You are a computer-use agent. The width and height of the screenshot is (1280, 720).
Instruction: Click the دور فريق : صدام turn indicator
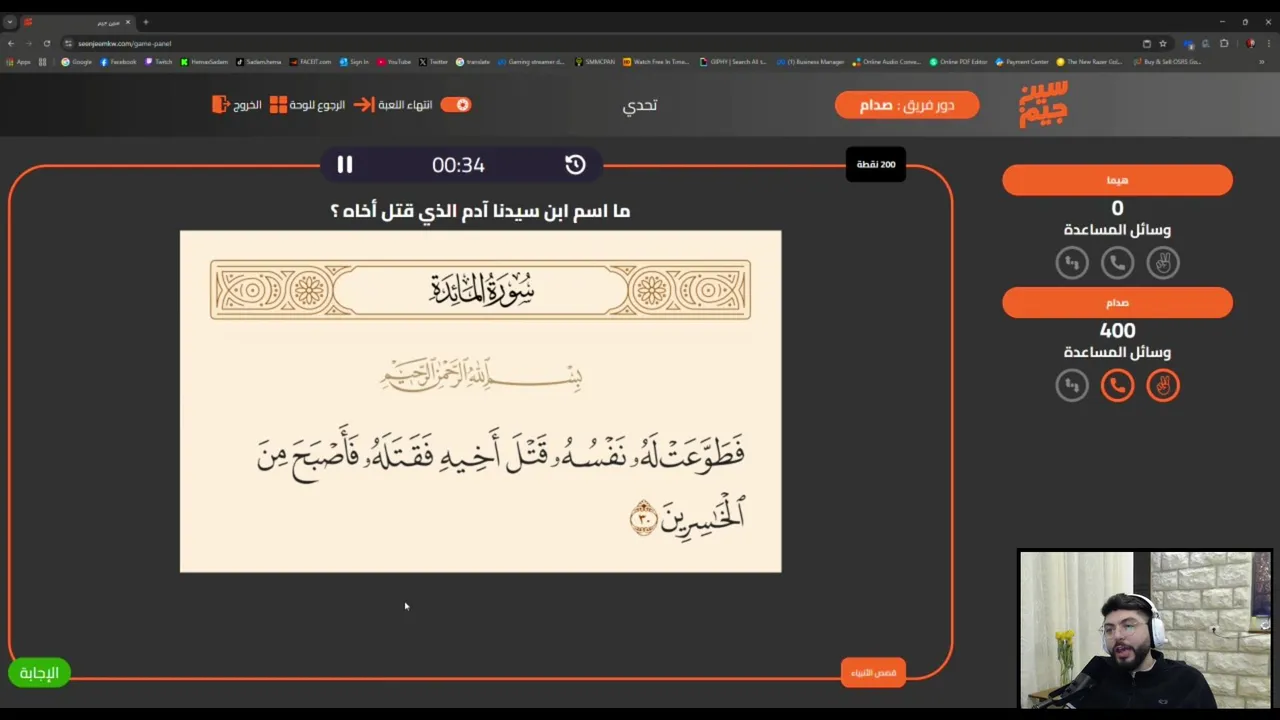(x=907, y=105)
